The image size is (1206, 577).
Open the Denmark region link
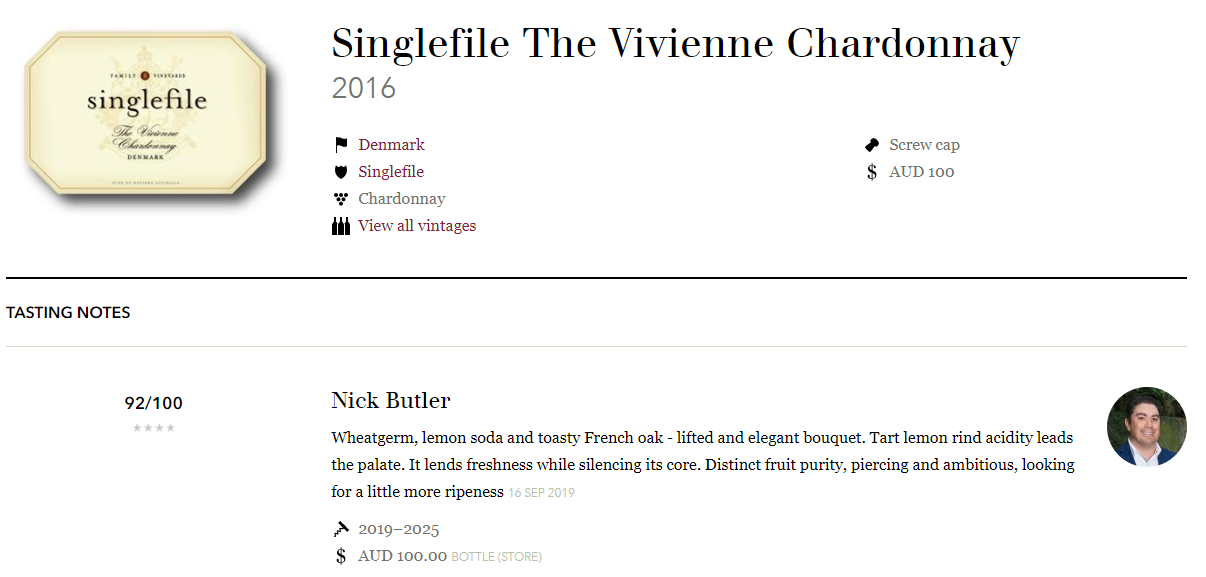tap(392, 145)
